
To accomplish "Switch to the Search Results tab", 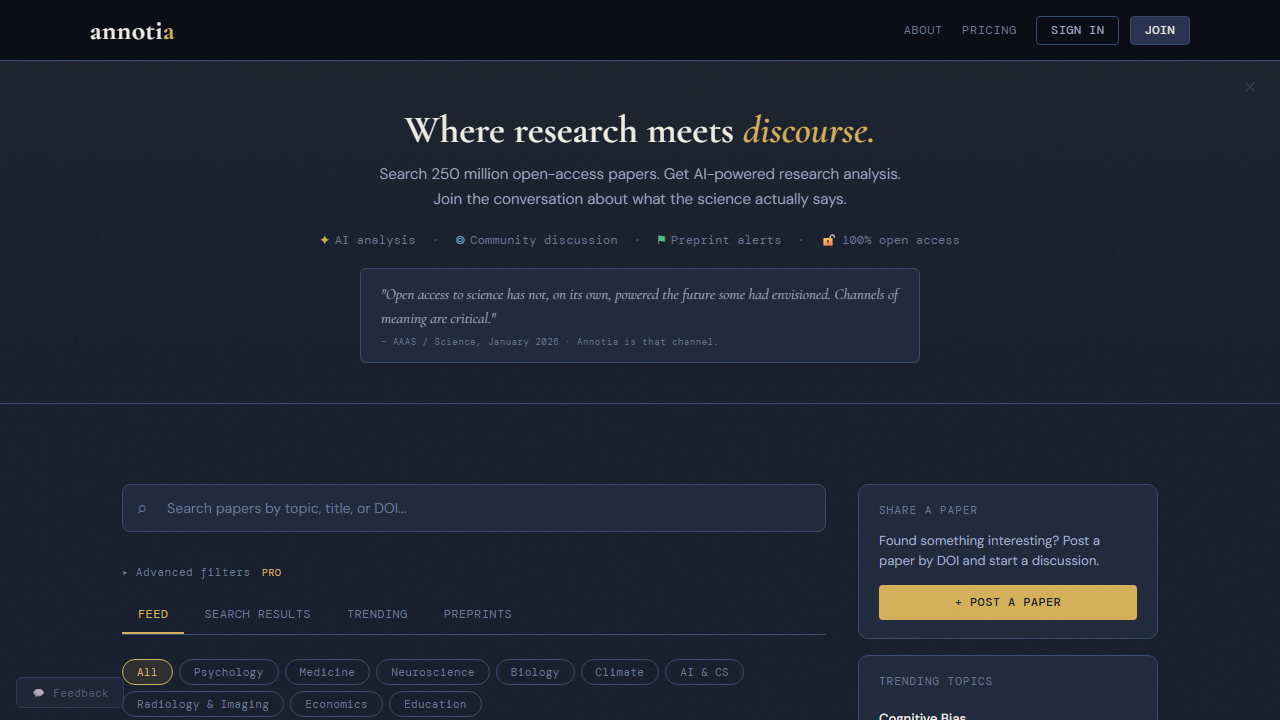I will (257, 614).
